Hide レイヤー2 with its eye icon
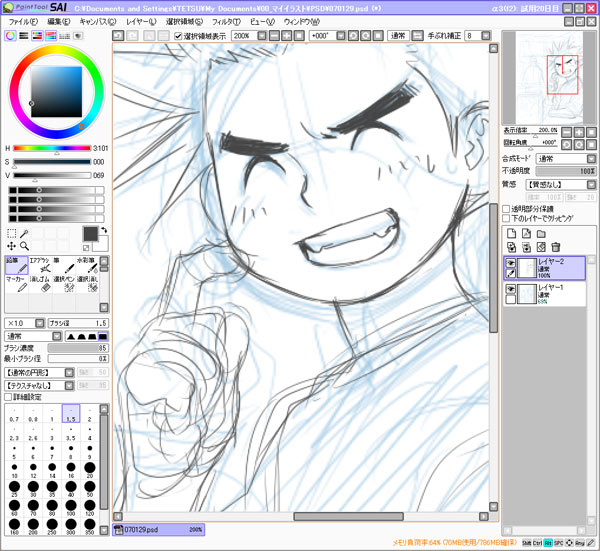This screenshot has height=551, width=600. click(510, 263)
